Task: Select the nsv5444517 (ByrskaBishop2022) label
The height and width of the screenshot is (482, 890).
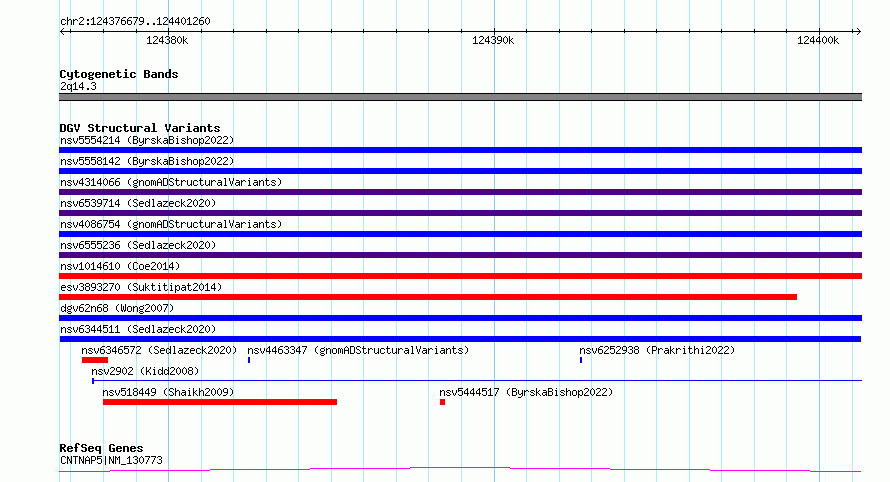Action: pos(526,392)
